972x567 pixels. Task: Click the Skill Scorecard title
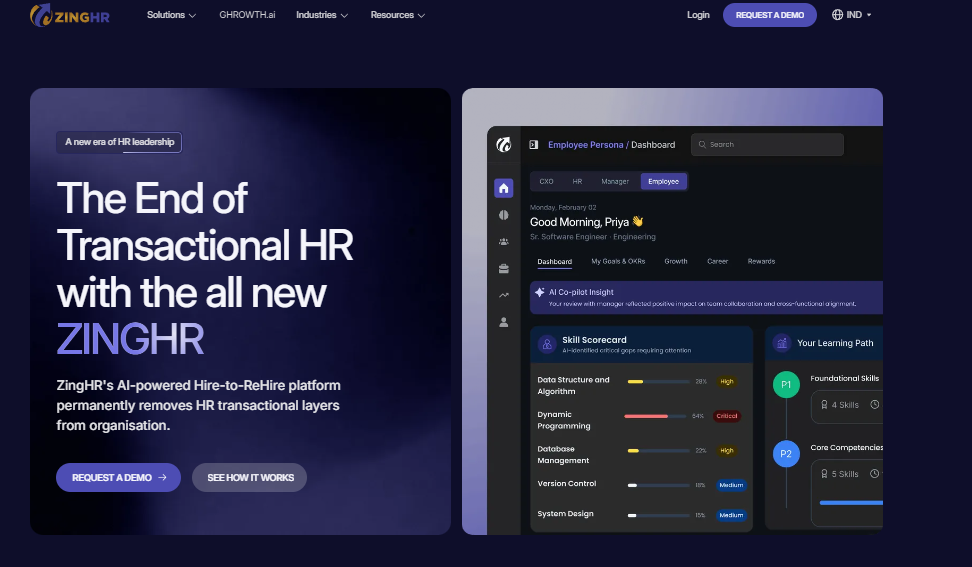point(594,340)
